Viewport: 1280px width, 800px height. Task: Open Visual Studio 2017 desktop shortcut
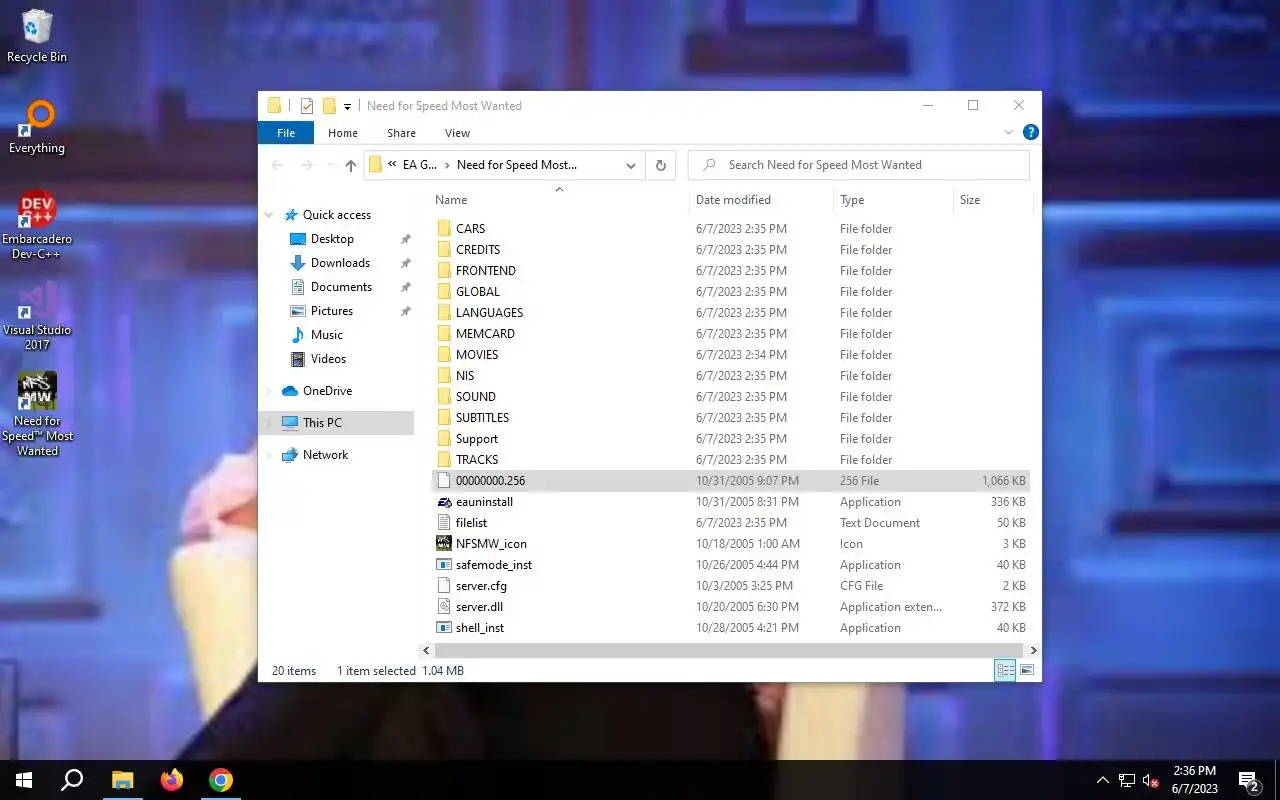click(x=37, y=315)
